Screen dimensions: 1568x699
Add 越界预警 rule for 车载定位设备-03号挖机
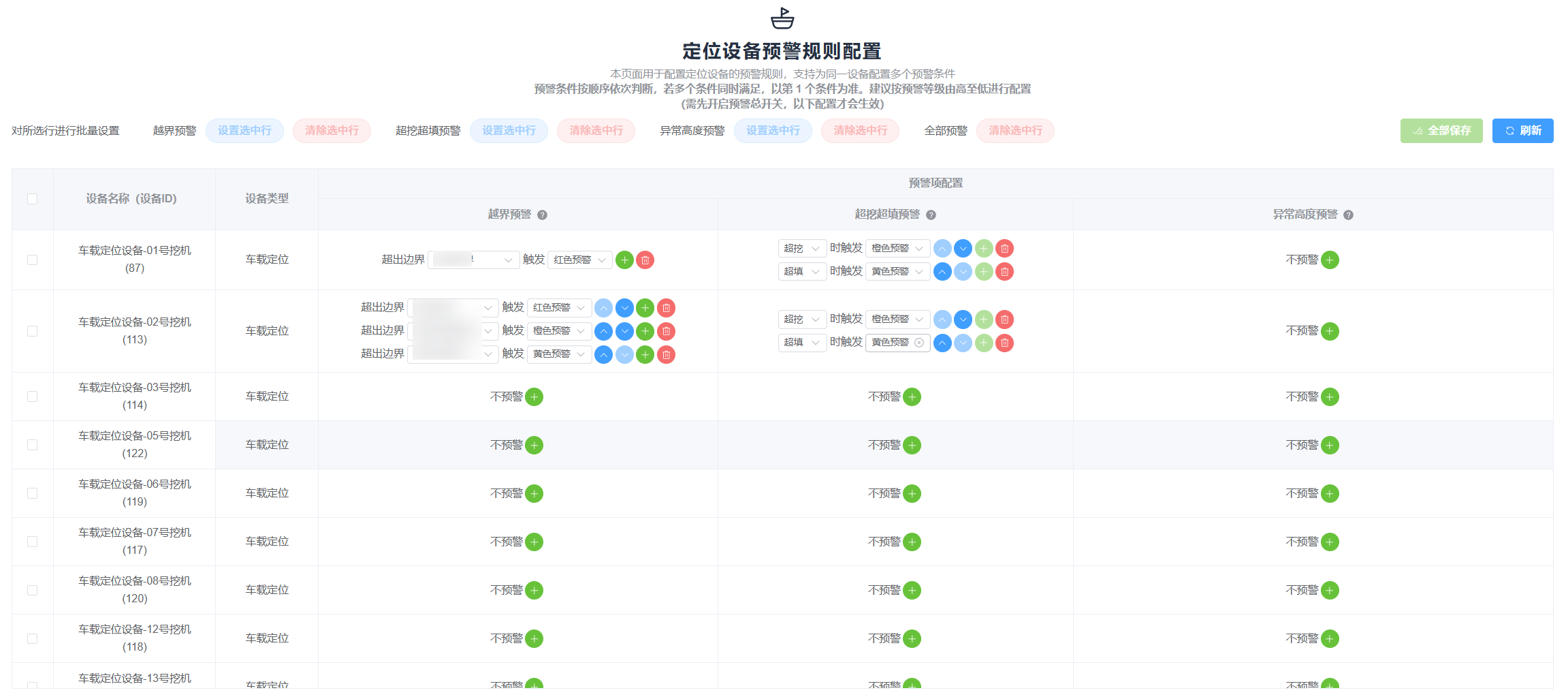coord(534,397)
